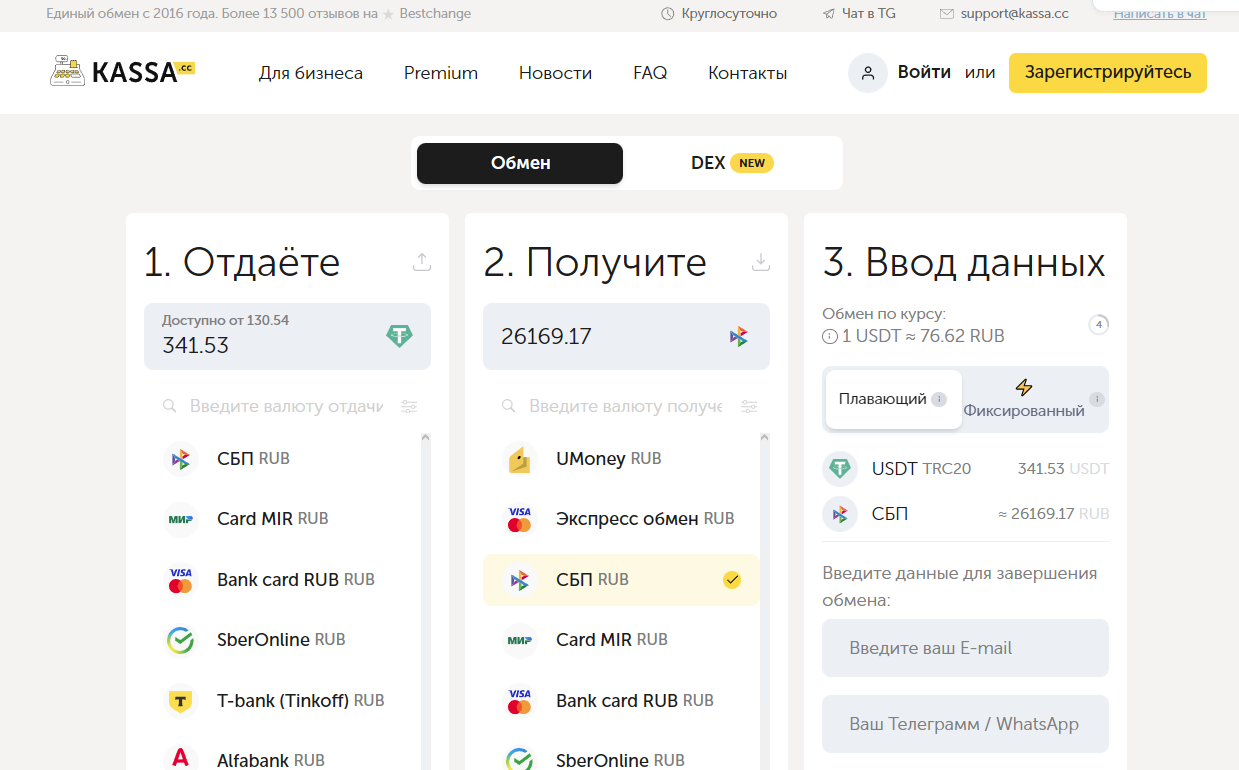This screenshot has height=770, width=1239.
Task: Click the Зарегистрируйтесь button
Action: click(1107, 73)
